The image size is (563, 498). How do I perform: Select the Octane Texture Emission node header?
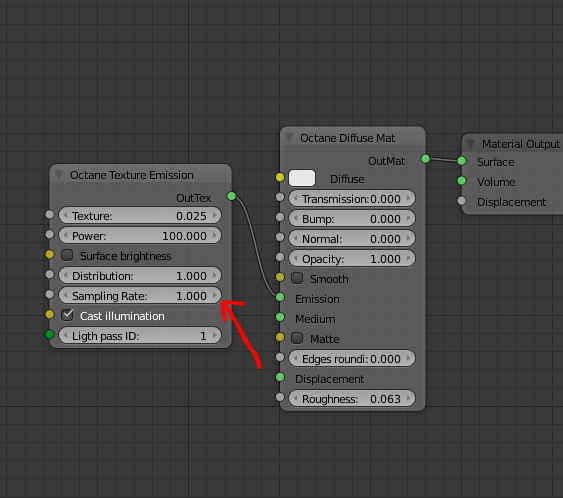pos(140,175)
